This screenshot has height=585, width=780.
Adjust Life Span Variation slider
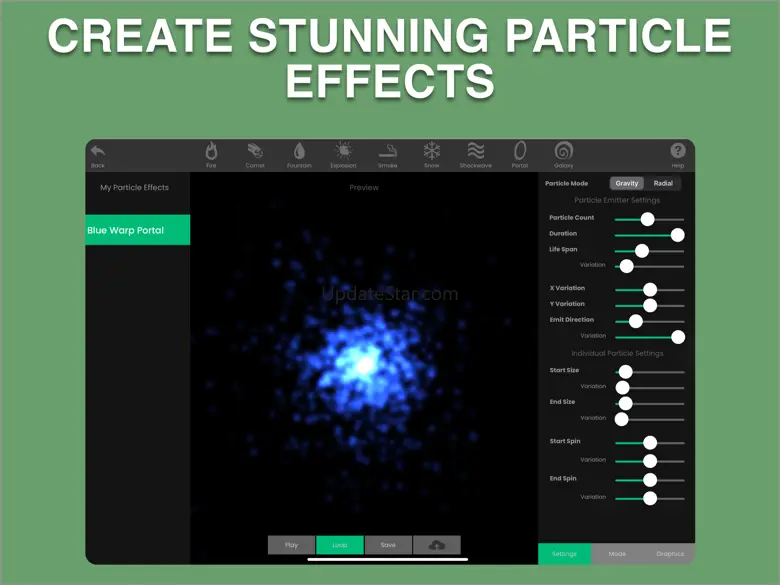tap(649, 266)
